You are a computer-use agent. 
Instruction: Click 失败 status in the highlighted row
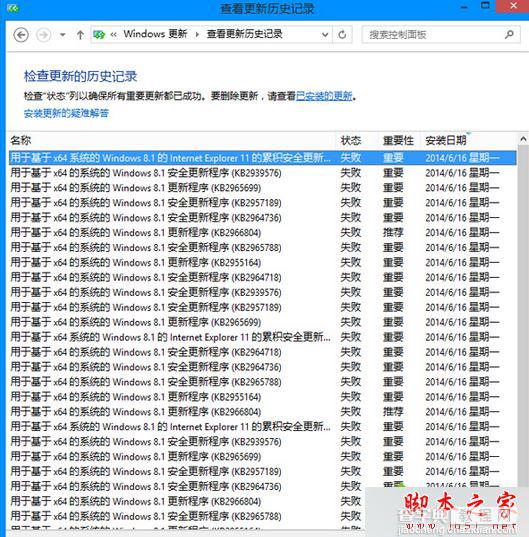[x=351, y=158]
